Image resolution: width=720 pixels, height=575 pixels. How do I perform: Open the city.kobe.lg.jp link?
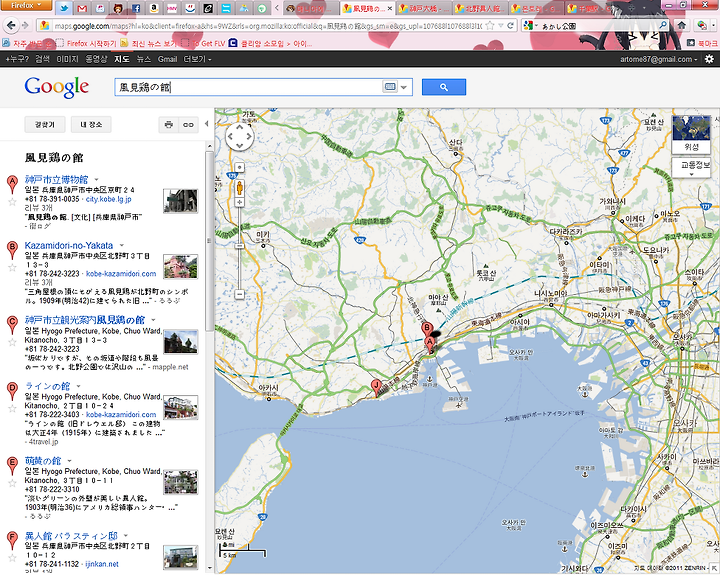coord(108,199)
